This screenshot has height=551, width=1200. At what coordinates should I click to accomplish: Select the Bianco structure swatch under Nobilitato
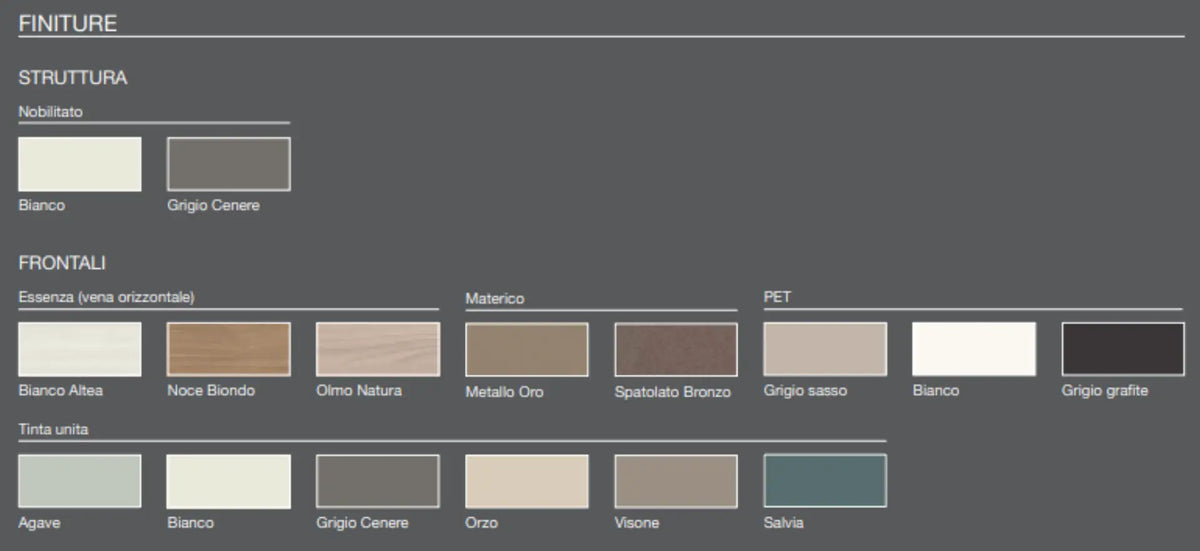[x=80, y=164]
